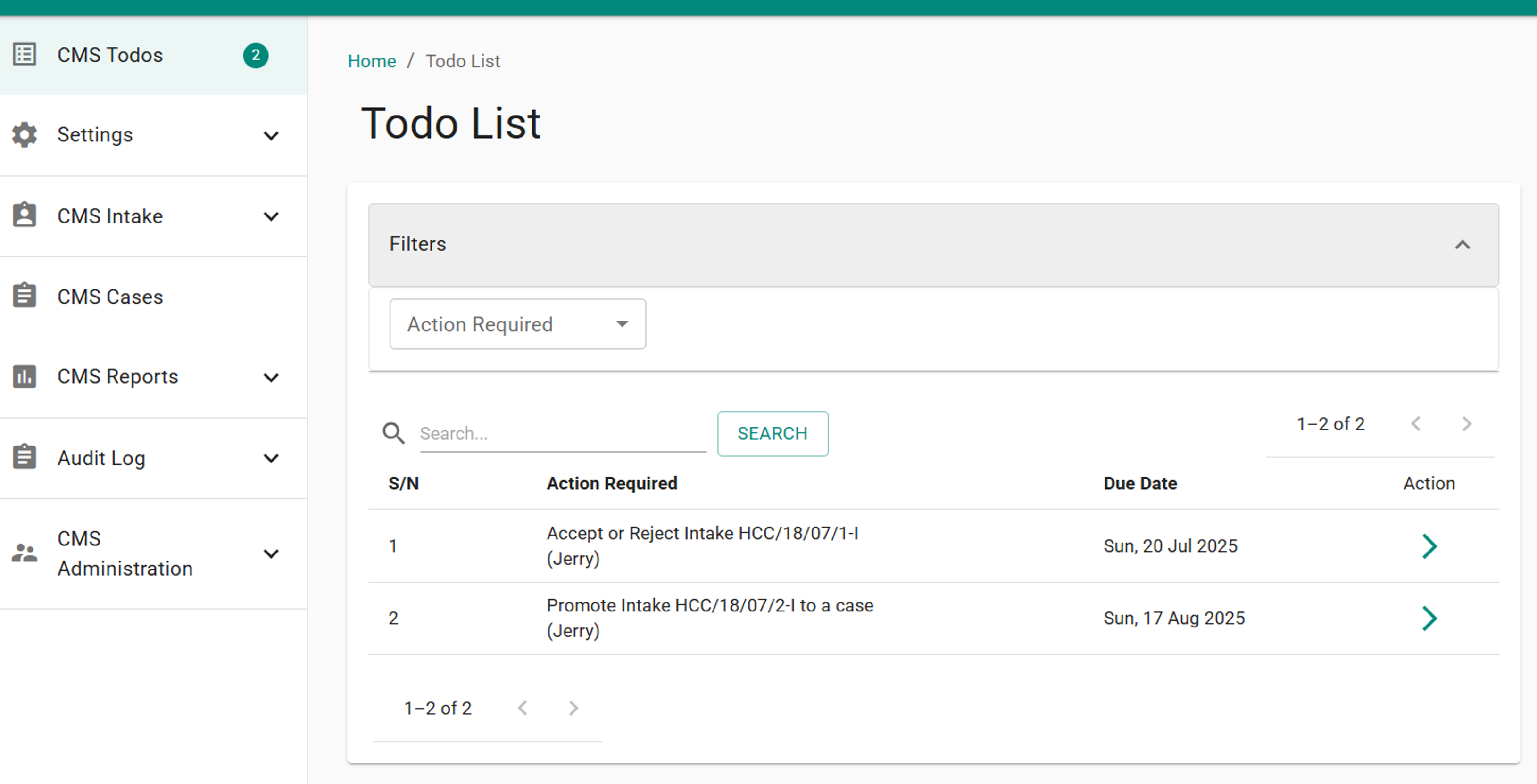
Task: Click the CMS Reports chart icon
Action: tap(25, 377)
